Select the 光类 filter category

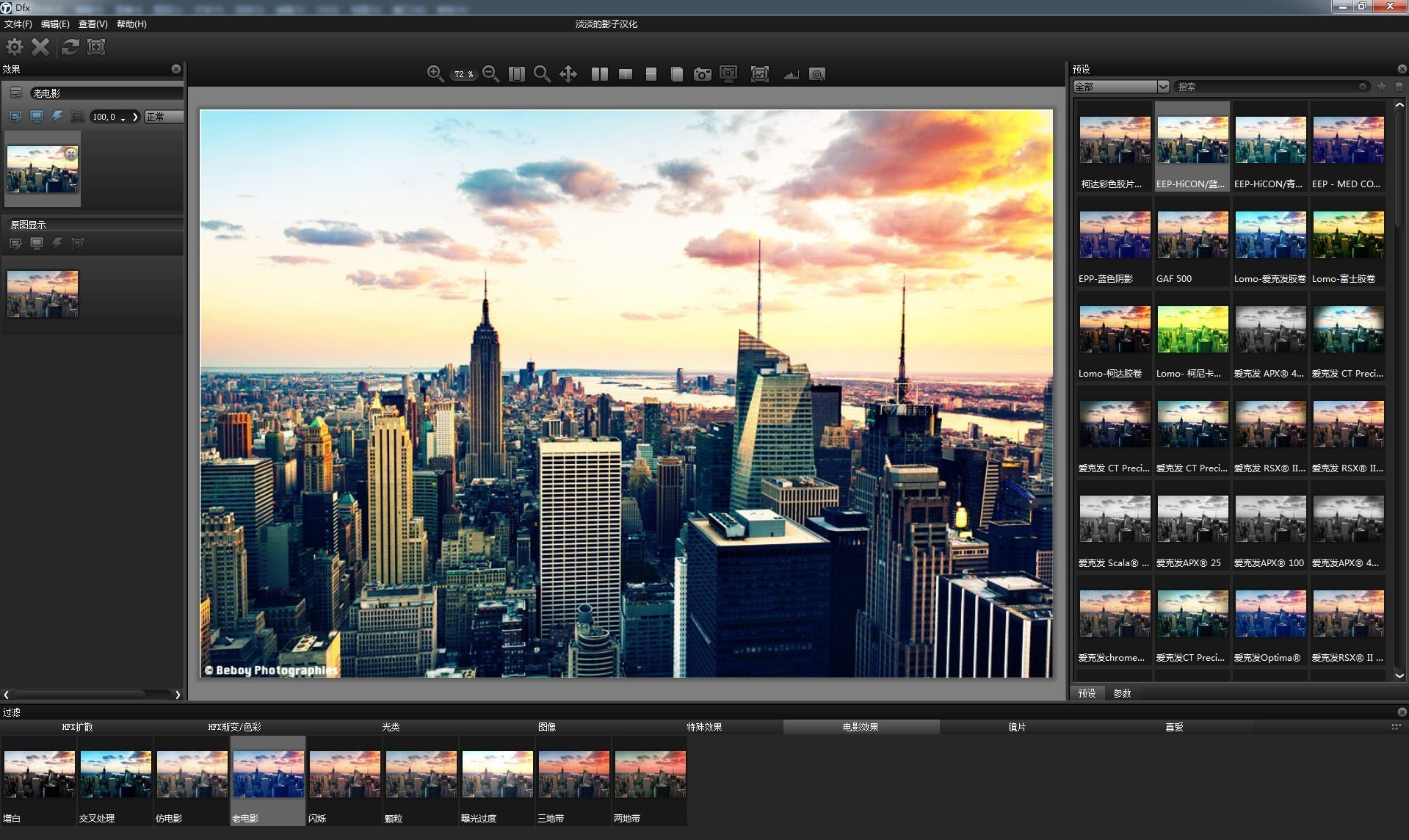point(391,727)
